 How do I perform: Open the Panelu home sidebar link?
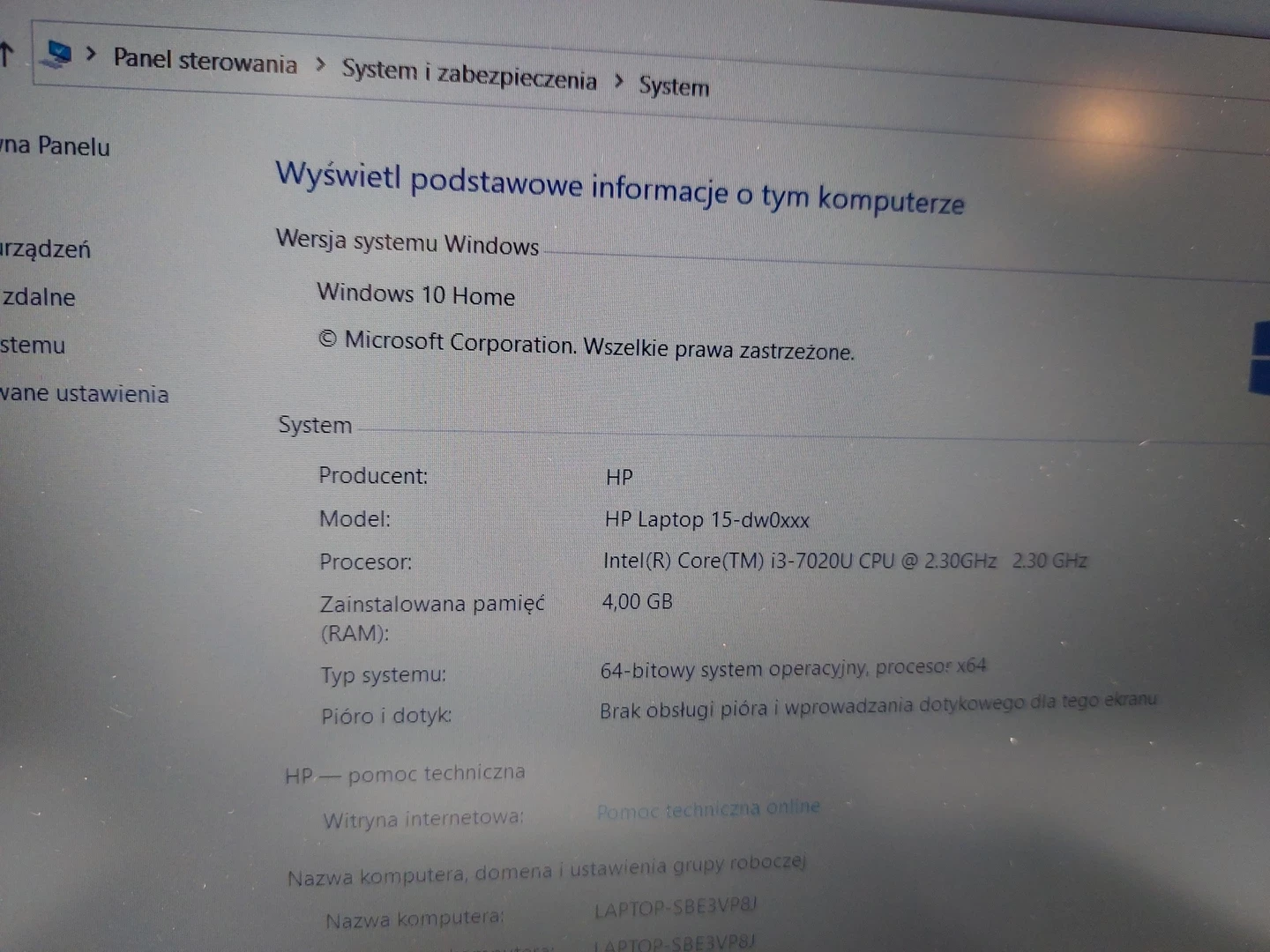[x=55, y=145]
